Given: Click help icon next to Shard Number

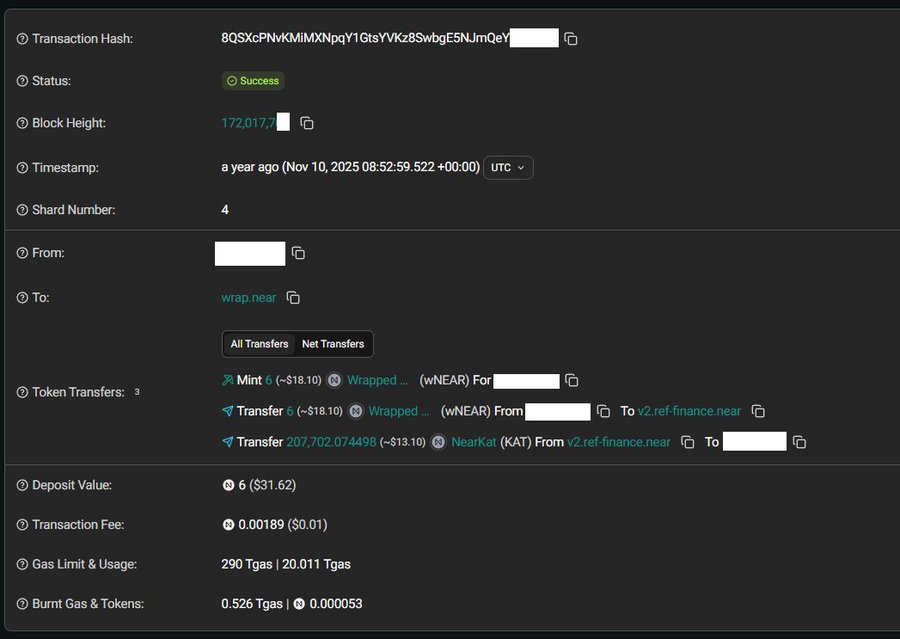Looking at the screenshot, I should click(22, 210).
